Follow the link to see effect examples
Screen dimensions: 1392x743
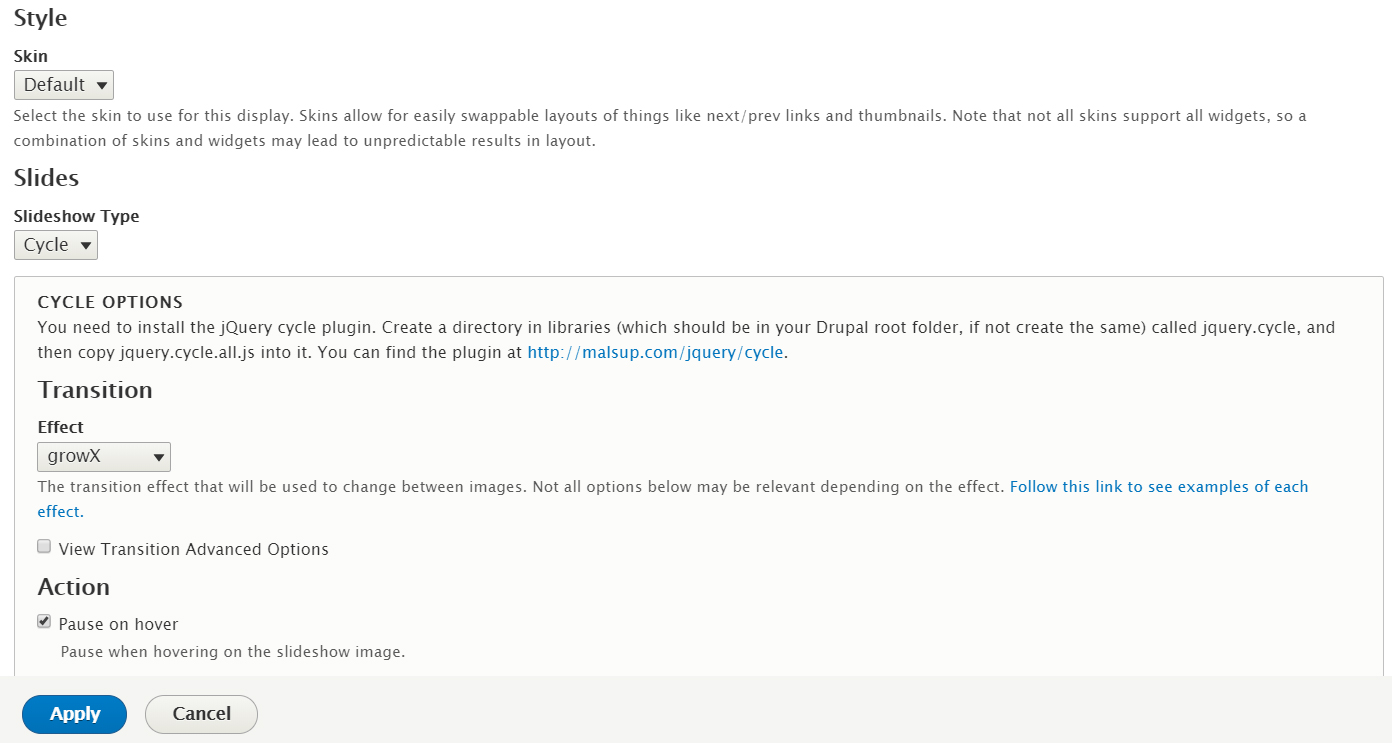click(1158, 487)
